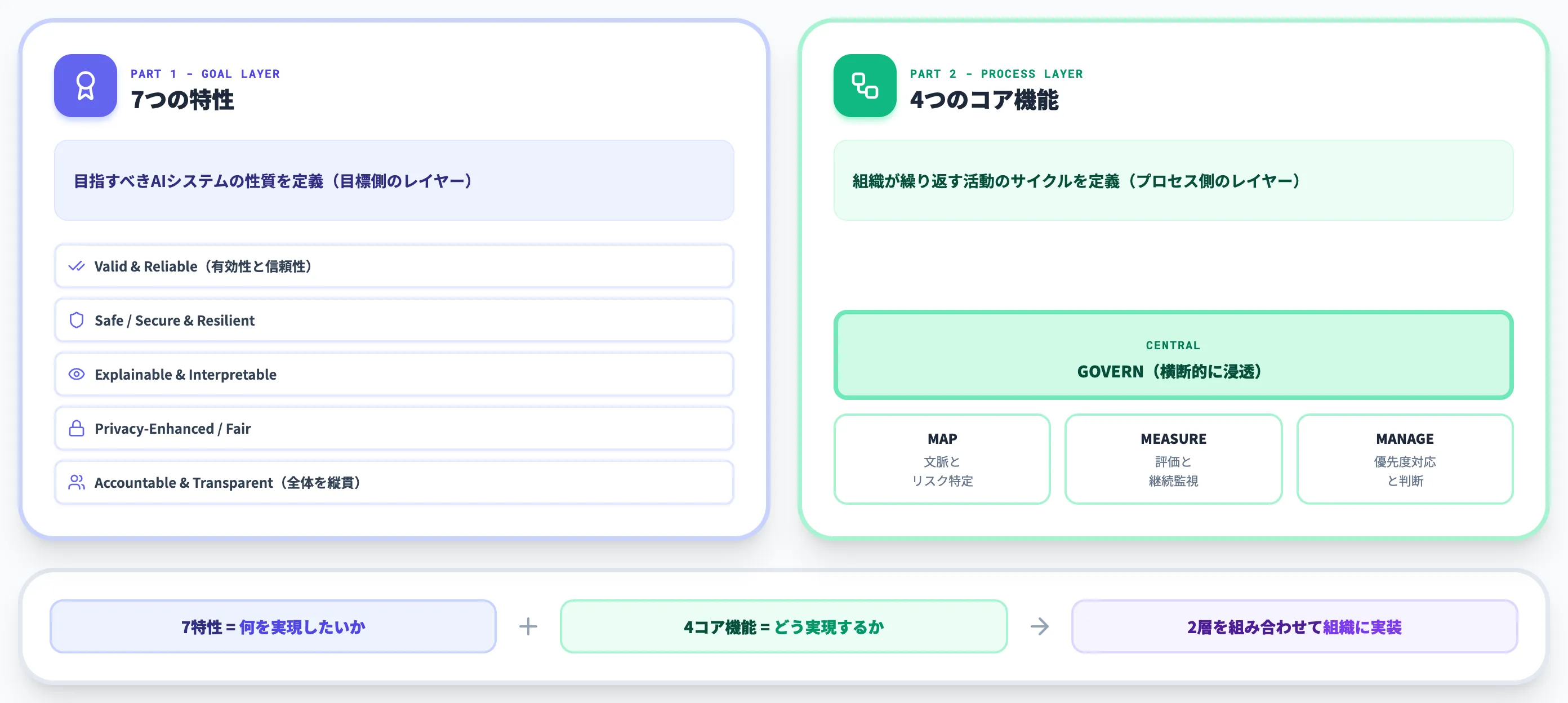Image resolution: width=1568 pixels, height=703 pixels.
Task: Click the 7つの特性 heading
Action: (182, 100)
